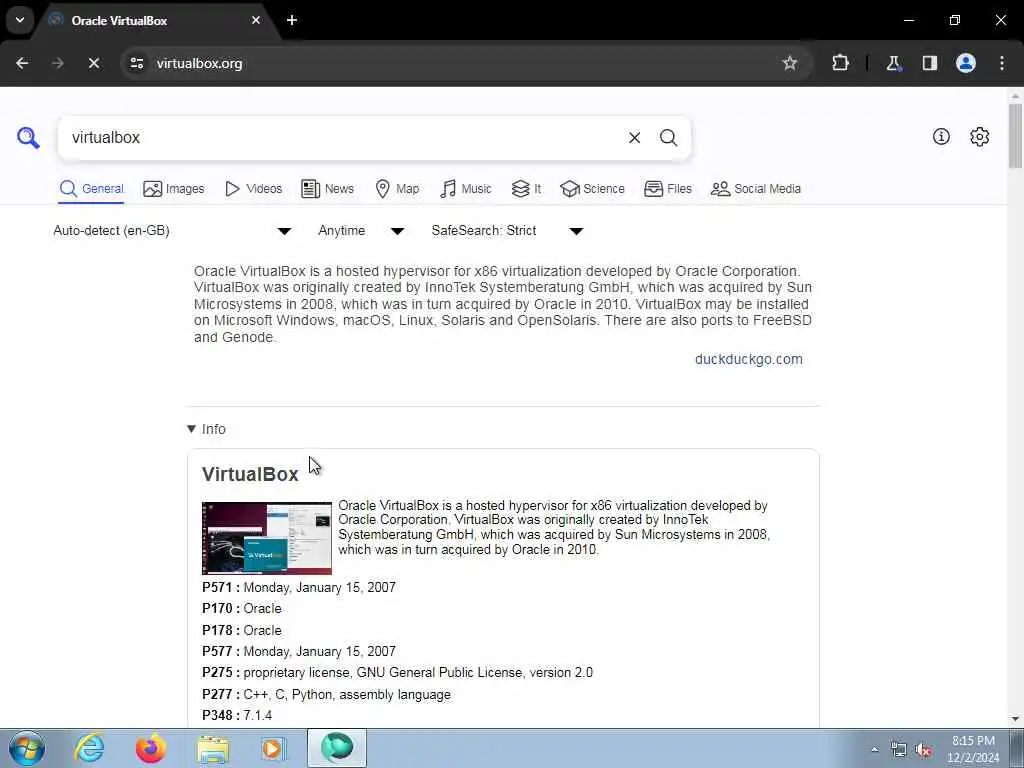Switch to the Images category

coord(174,189)
